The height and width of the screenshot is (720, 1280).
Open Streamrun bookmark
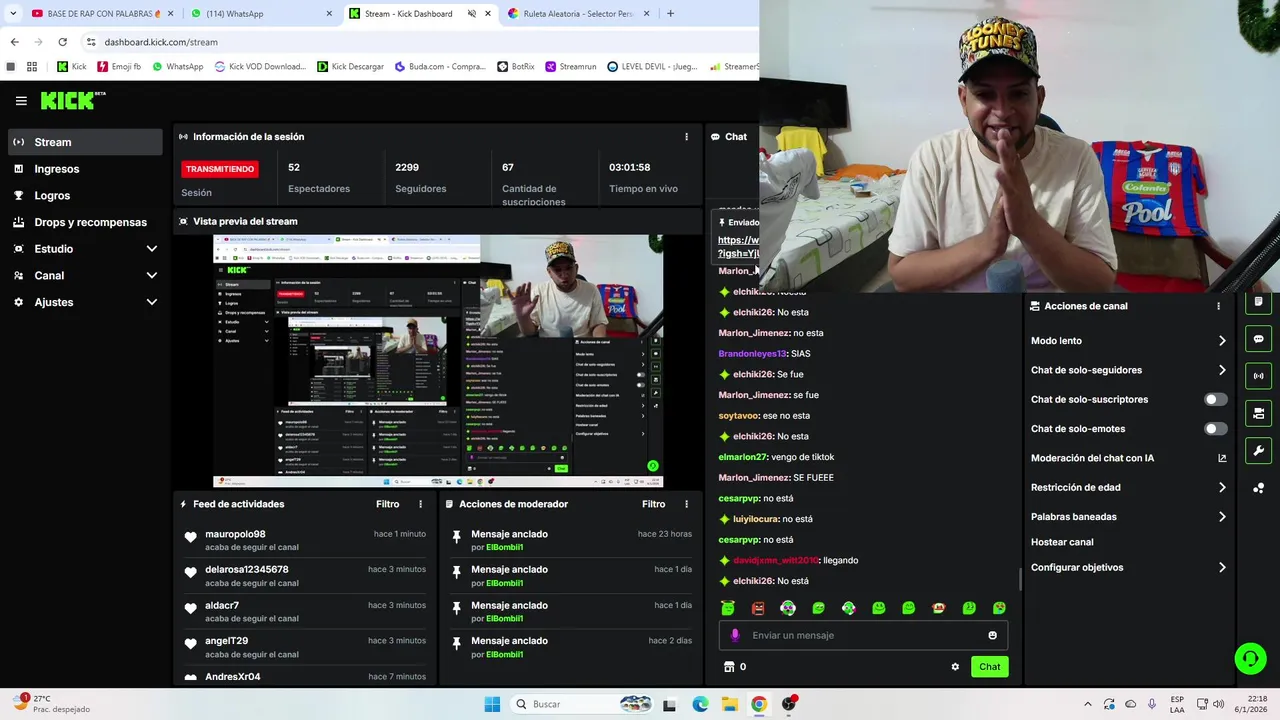571,67
